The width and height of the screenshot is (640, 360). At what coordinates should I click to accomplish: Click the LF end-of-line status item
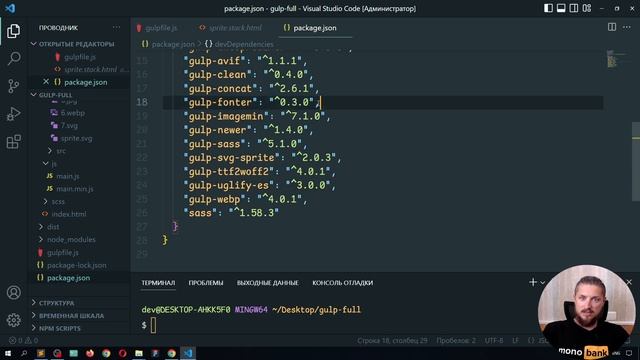click(516, 340)
